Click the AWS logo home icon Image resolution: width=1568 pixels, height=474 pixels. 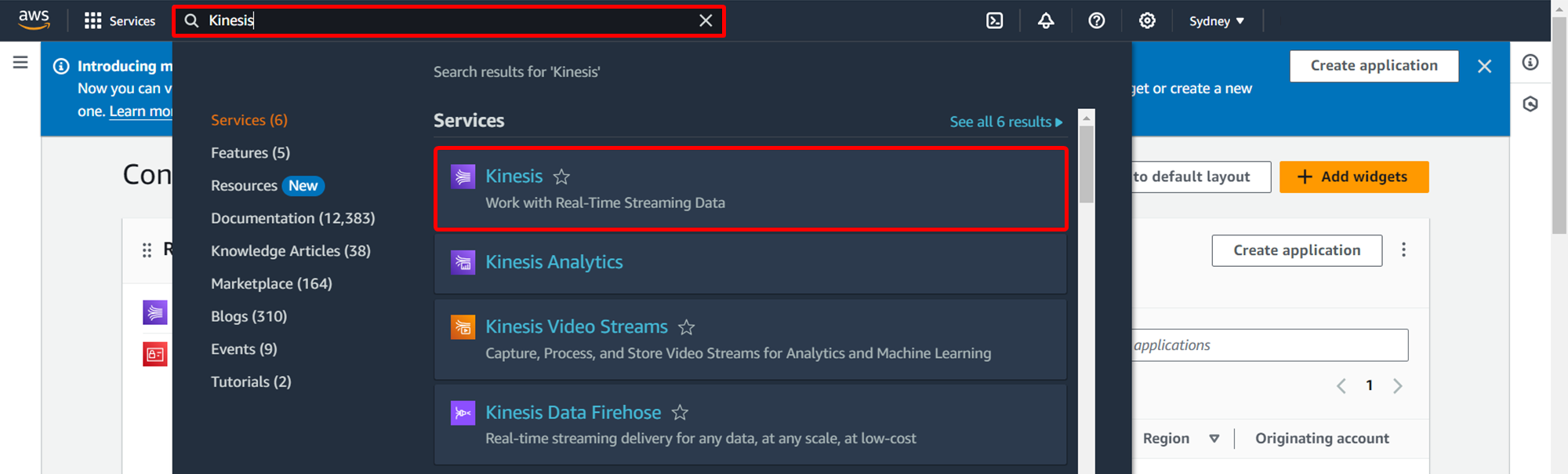[x=34, y=20]
